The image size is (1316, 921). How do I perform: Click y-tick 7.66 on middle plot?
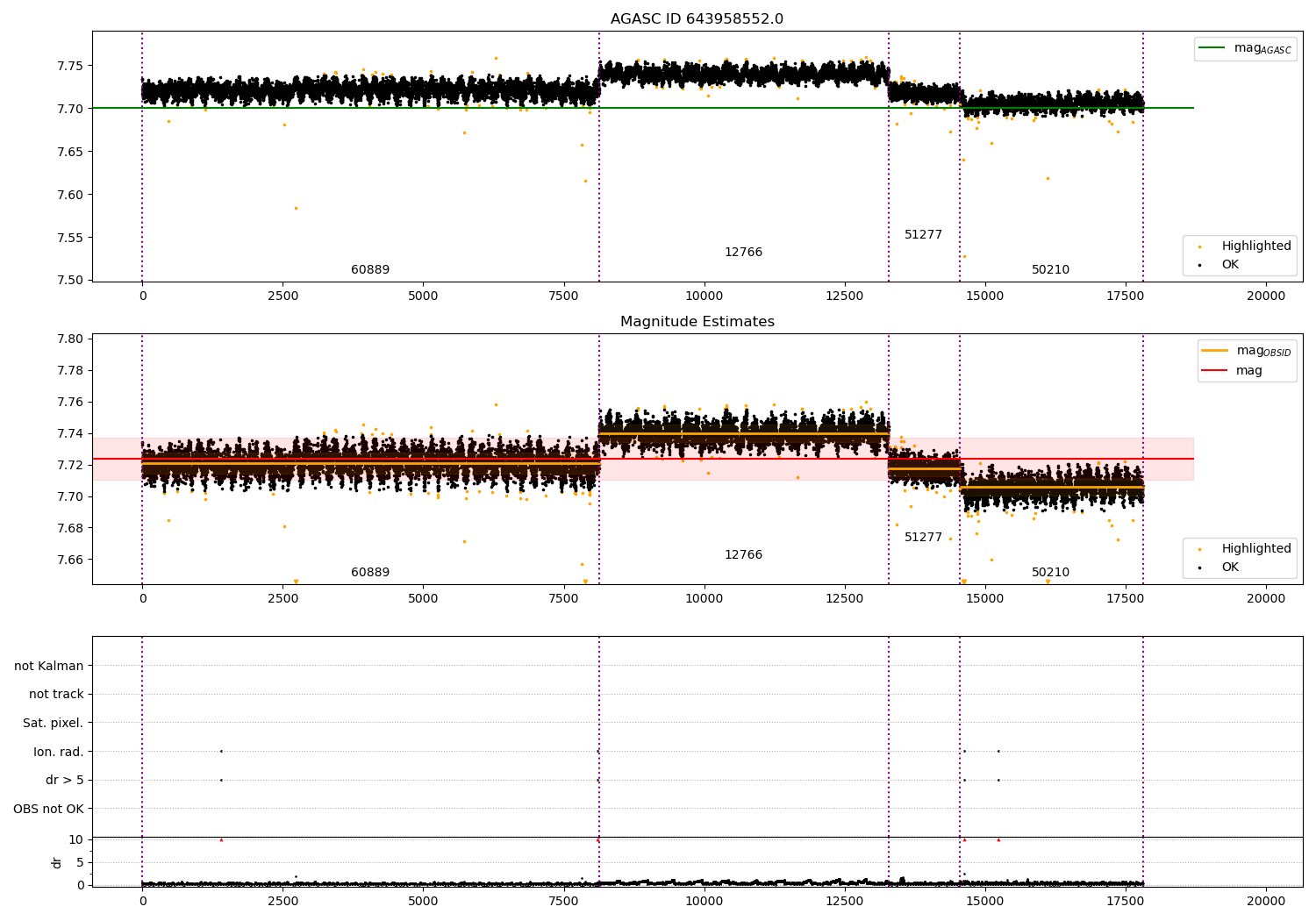[70, 560]
